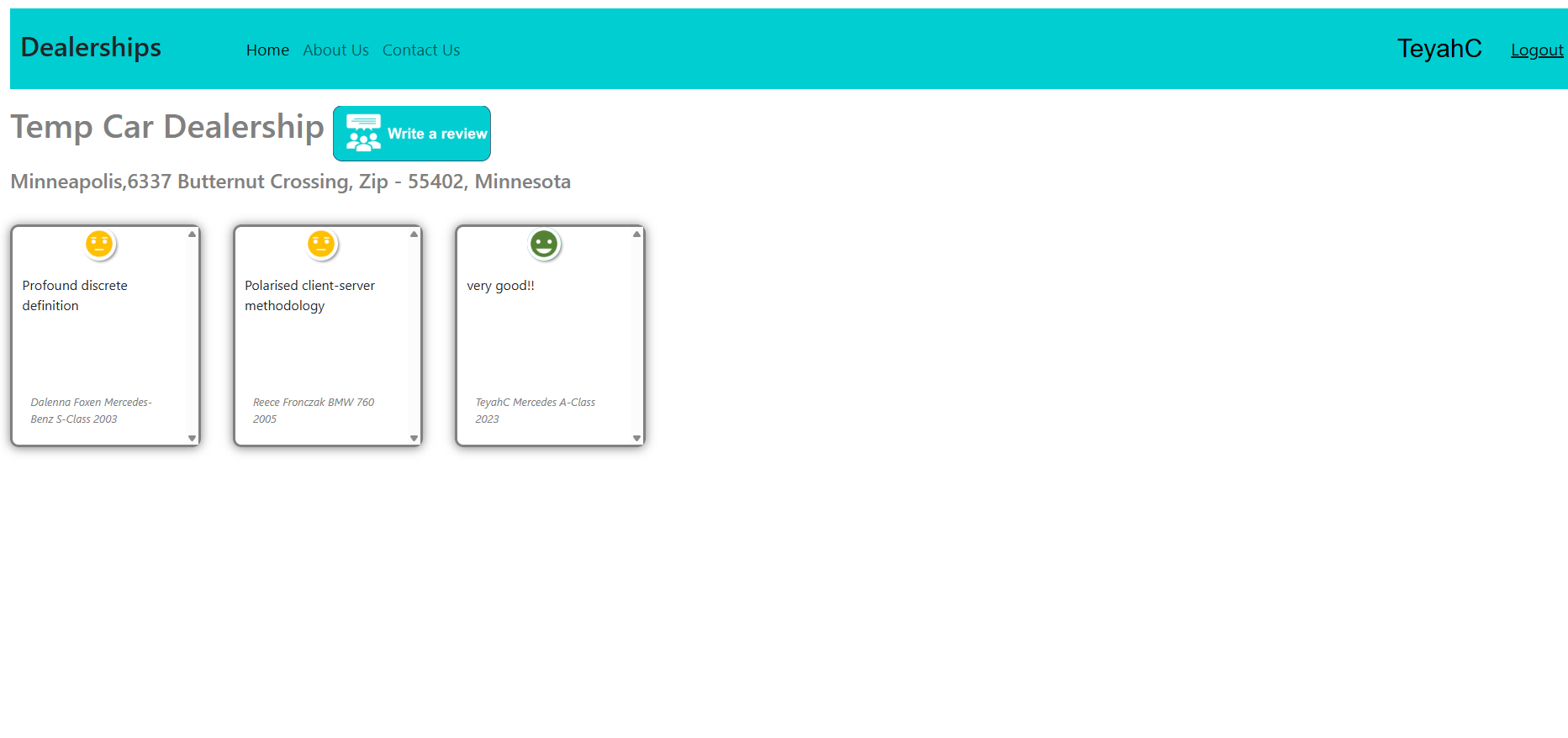Screen dimensions: 1568x738
Task: Select the 'Profound discrete definition' review text
Action: click(x=75, y=296)
